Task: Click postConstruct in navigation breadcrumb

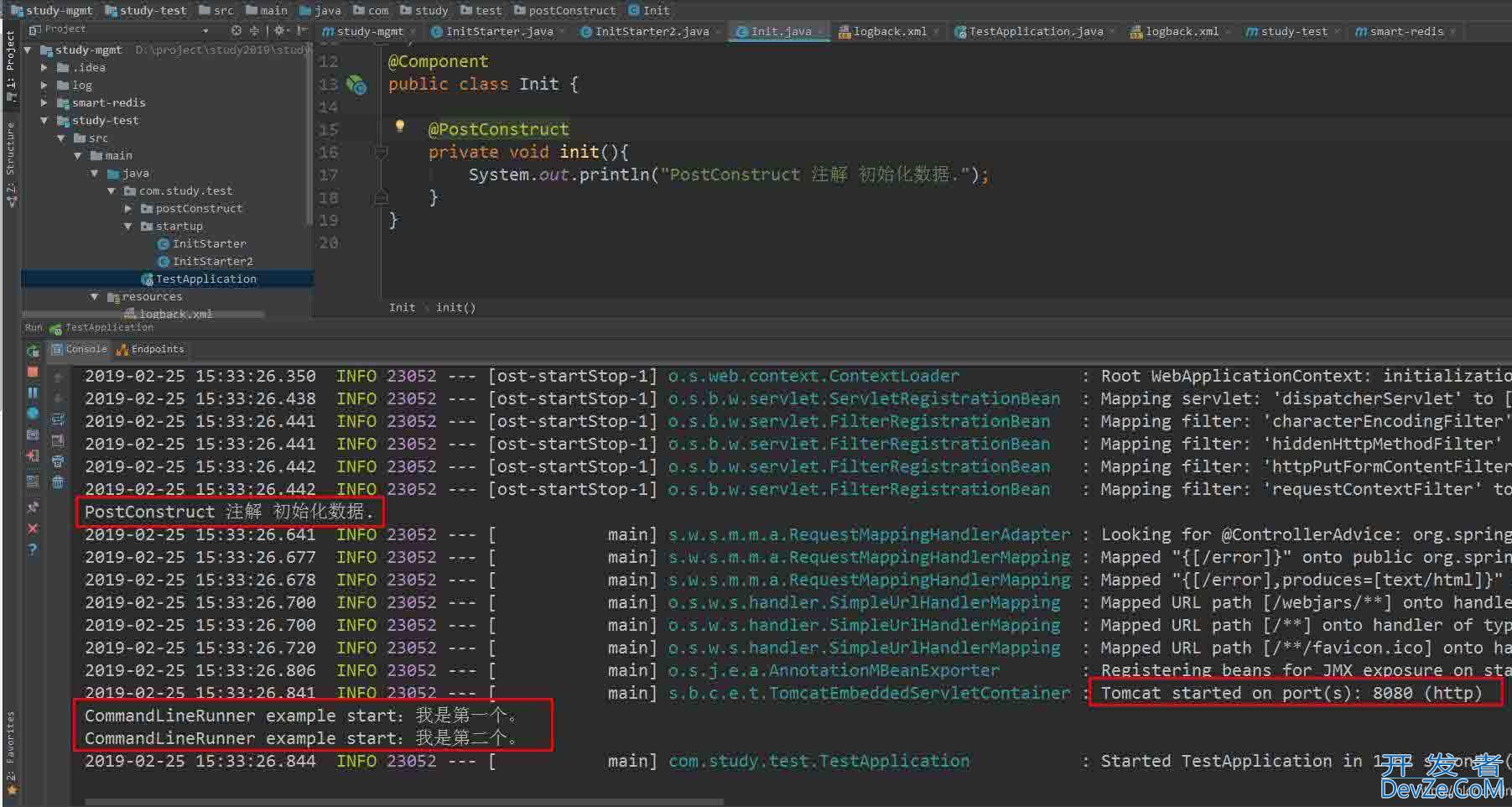Action: pyautogui.click(x=564, y=10)
